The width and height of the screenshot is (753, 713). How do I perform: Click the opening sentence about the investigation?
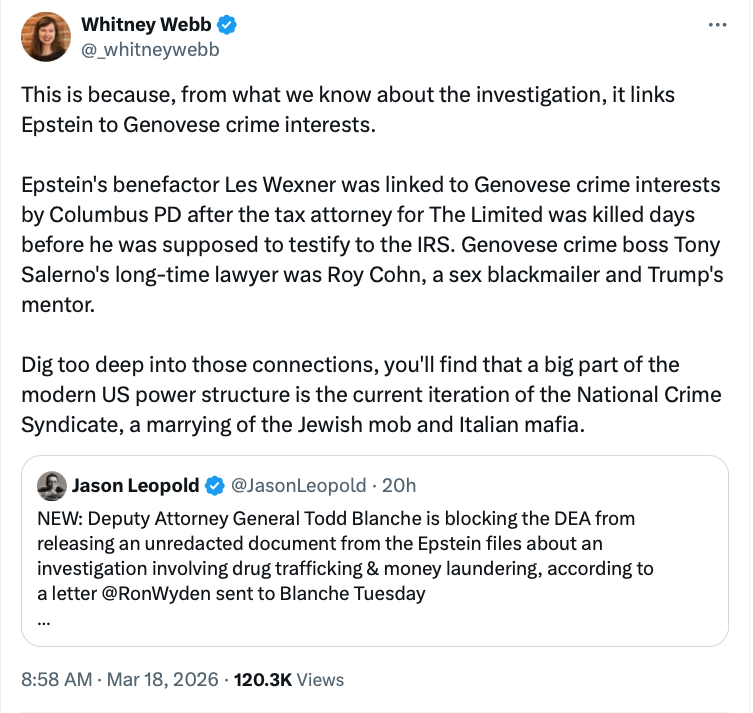pos(347,108)
